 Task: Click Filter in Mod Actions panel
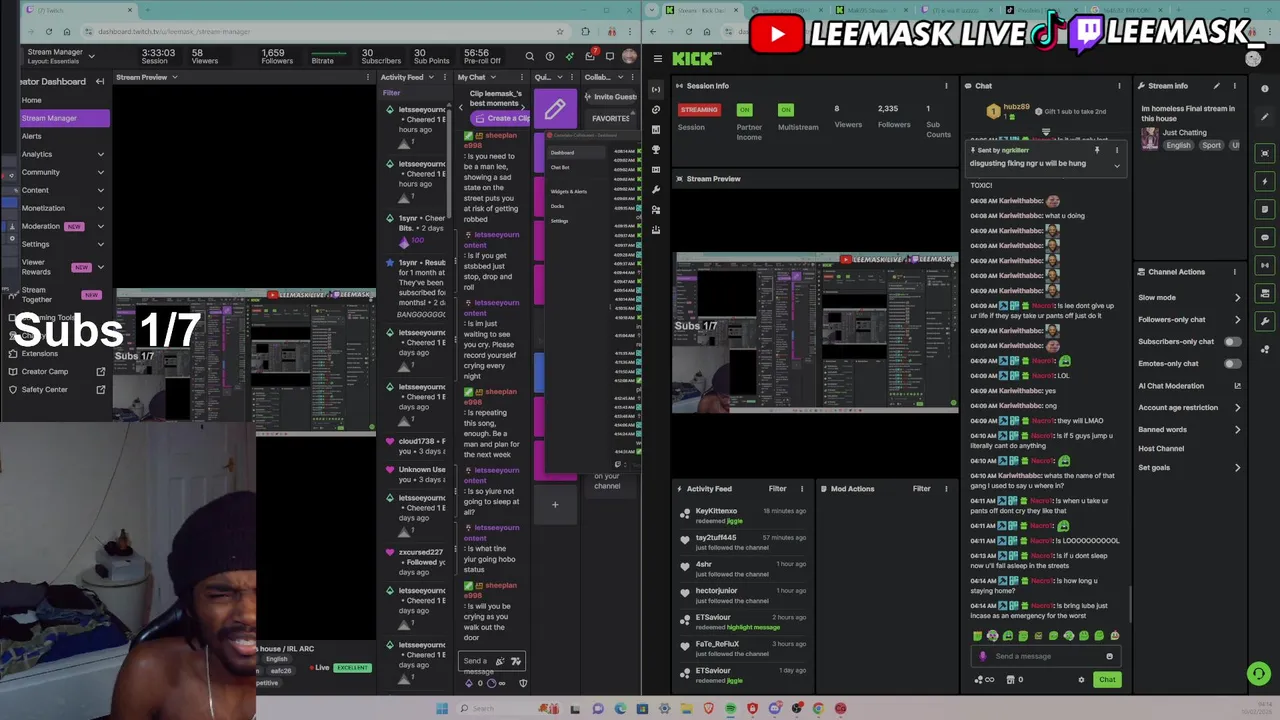921,489
